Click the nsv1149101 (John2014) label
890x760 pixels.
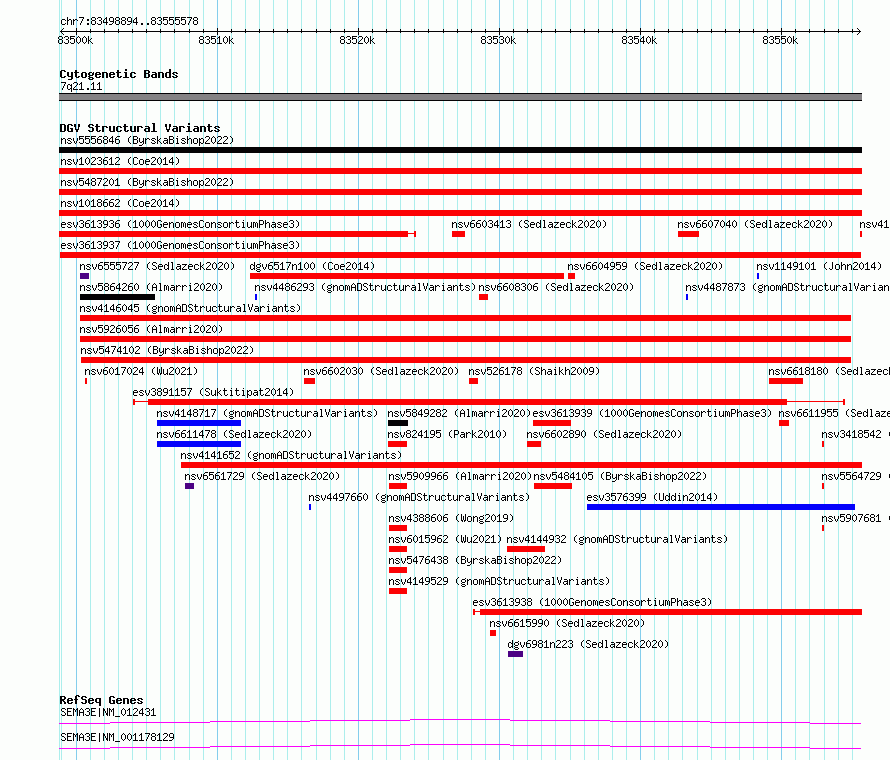(819, 266)
